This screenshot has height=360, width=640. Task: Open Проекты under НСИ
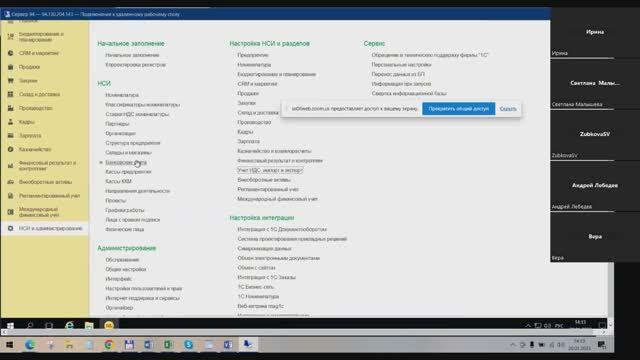(x=116, y=201)
